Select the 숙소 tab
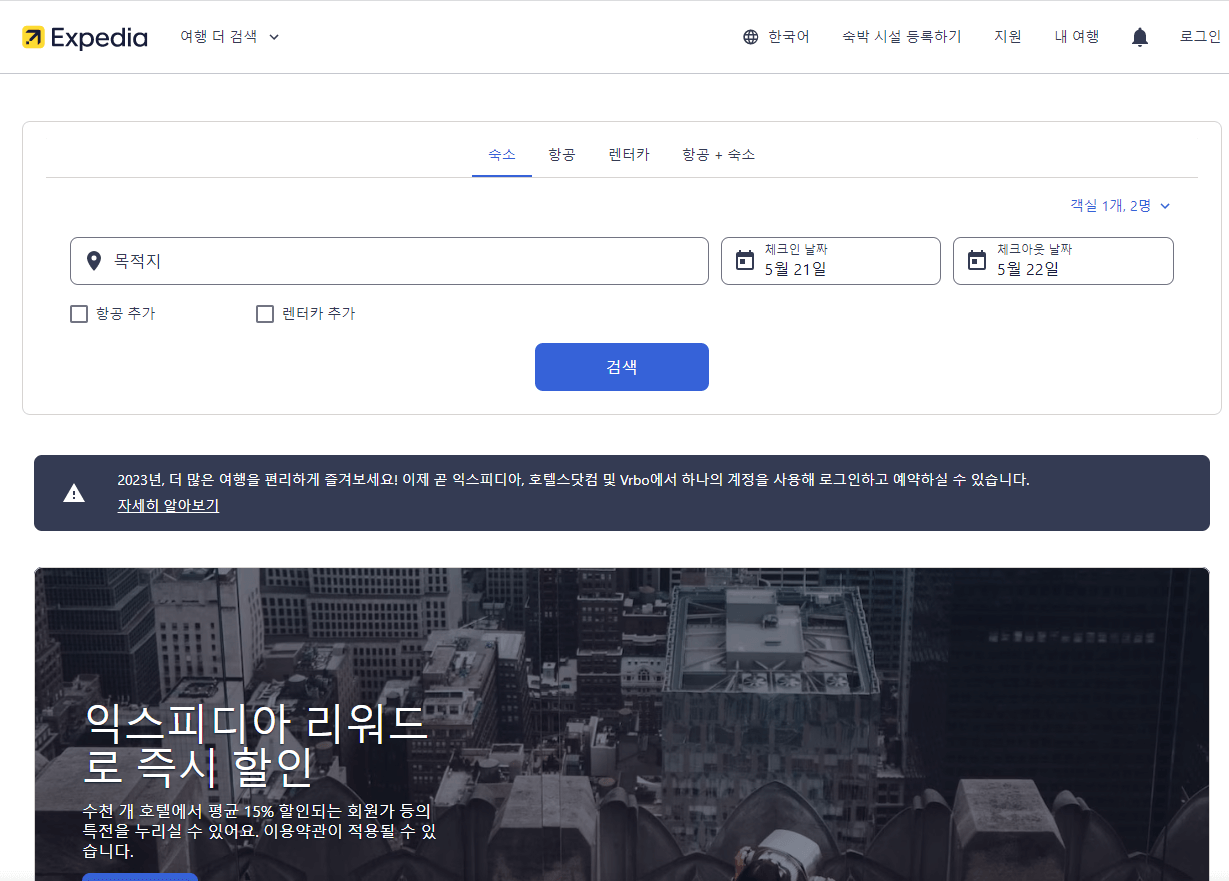This screenshot has width=1229, height=881. pos(502,155)
